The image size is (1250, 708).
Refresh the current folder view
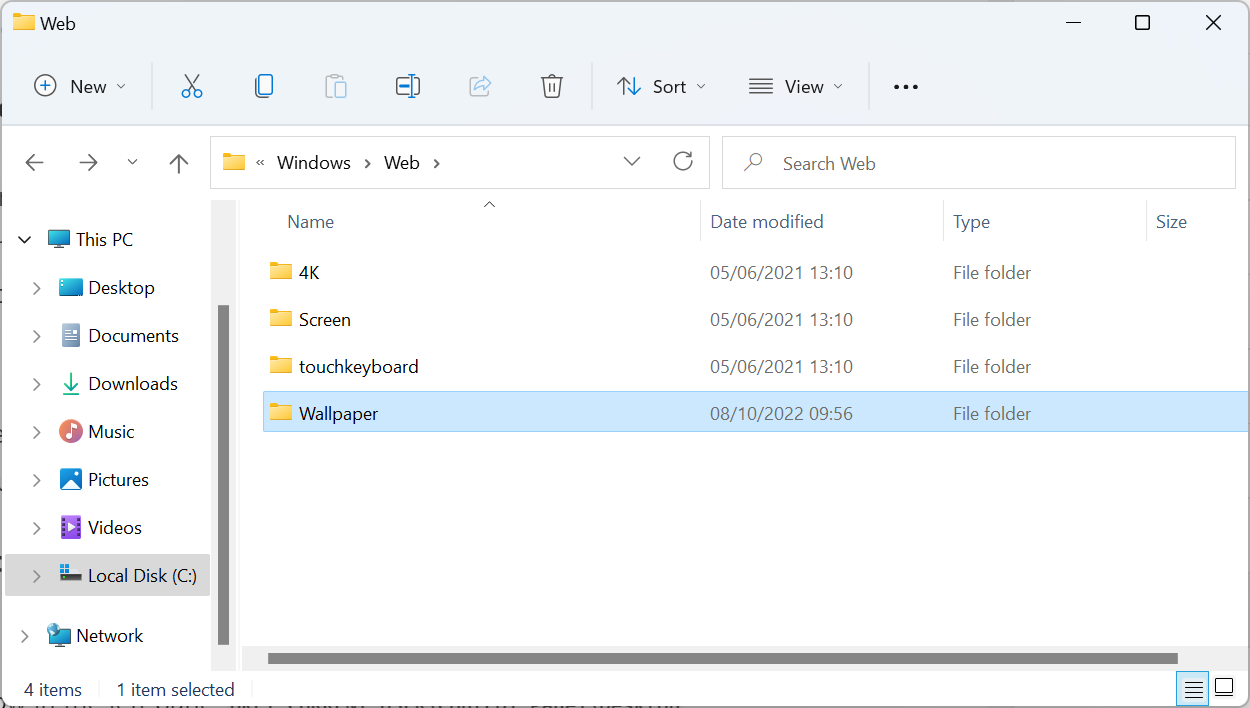pyautogui.click(x=683, y=161)
